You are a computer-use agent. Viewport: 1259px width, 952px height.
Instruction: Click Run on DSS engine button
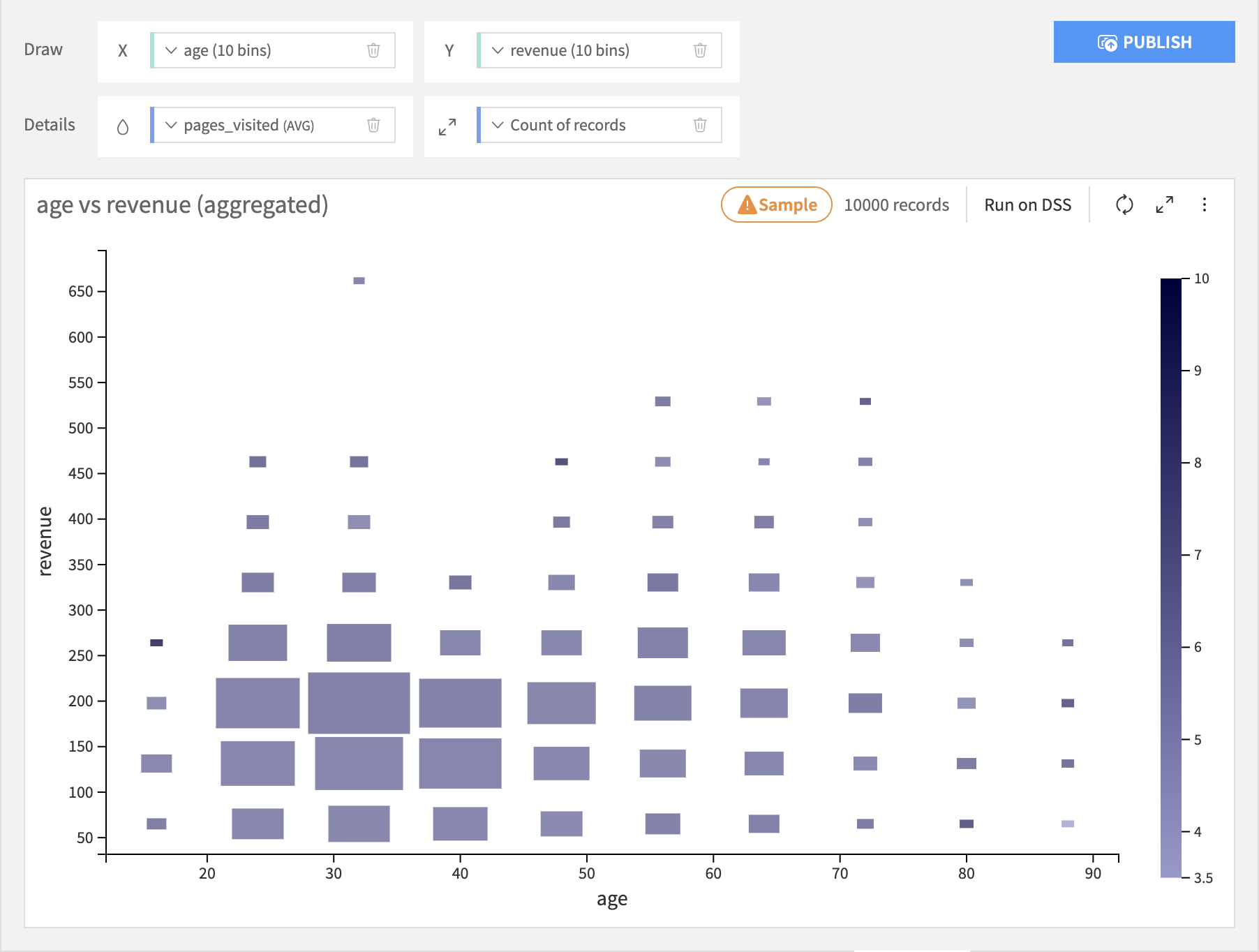pos(1027,204)
